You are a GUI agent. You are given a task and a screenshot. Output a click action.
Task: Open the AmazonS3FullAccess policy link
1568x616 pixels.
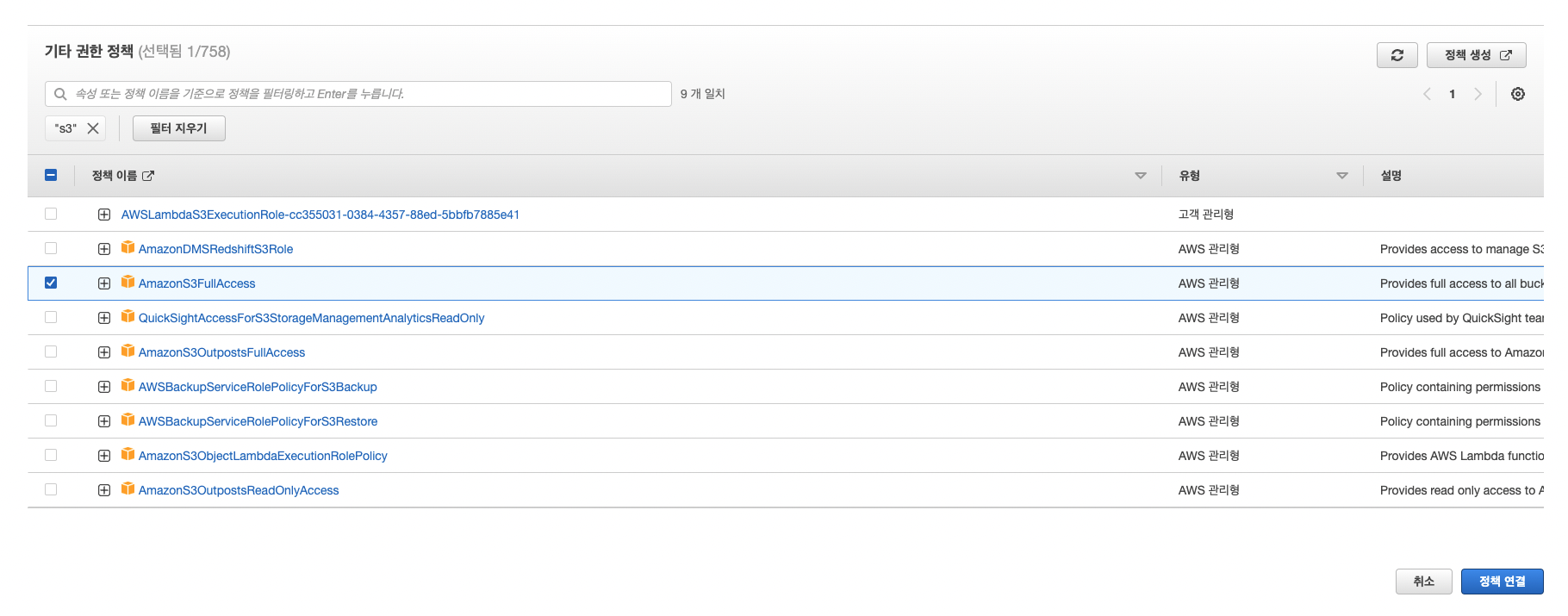(197, 283)
